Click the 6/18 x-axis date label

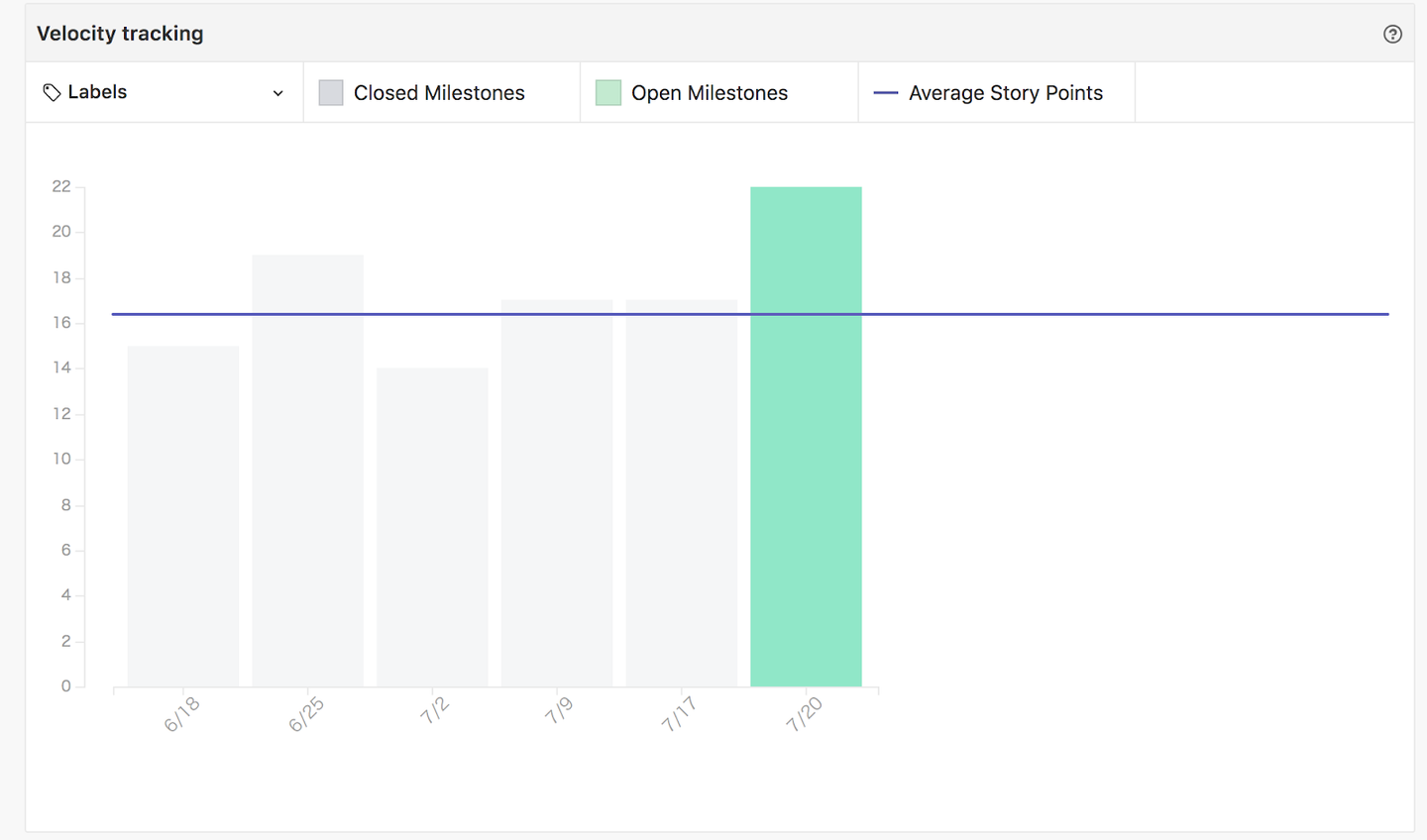(181, 714)
